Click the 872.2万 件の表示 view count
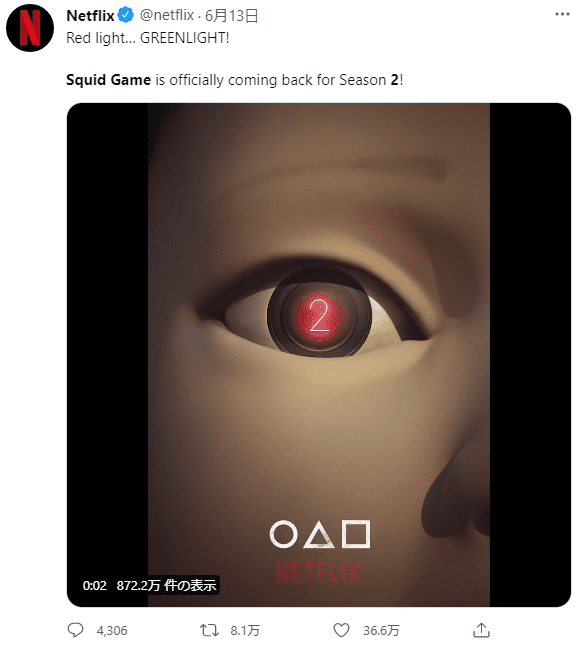583x657 pixels. pyautogui.click(x=166, y=585)
